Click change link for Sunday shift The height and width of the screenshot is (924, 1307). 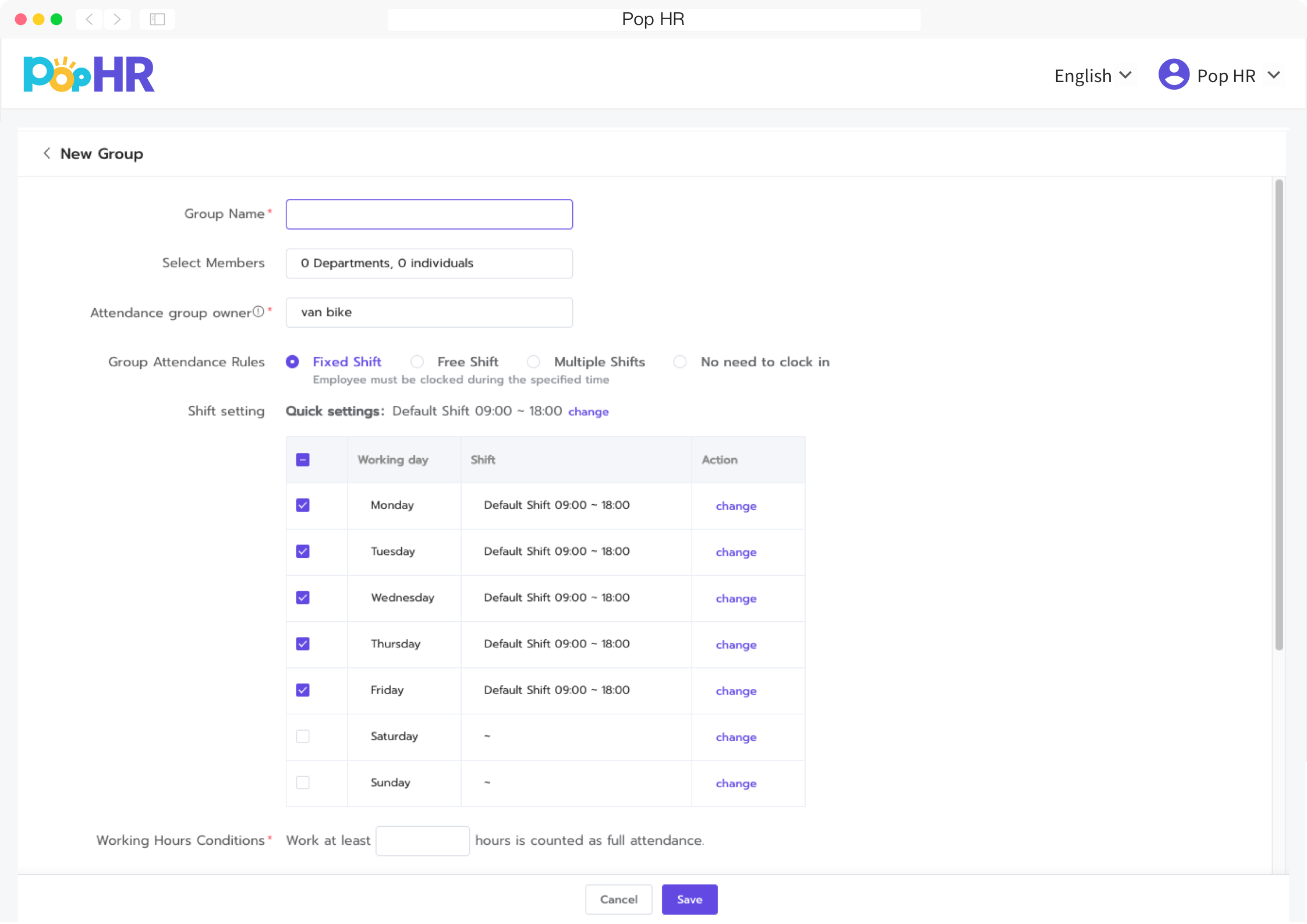tap(736, 783)
